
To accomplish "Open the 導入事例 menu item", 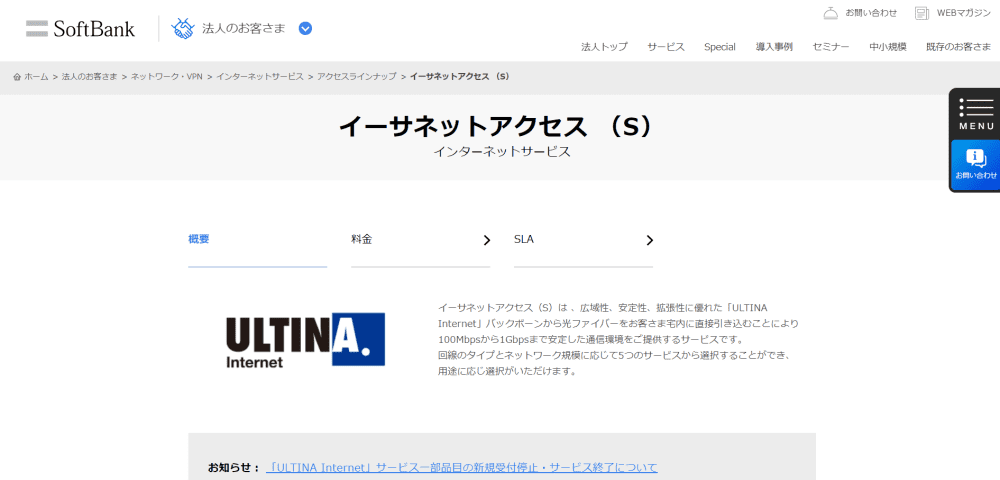I will click(774, 47).
